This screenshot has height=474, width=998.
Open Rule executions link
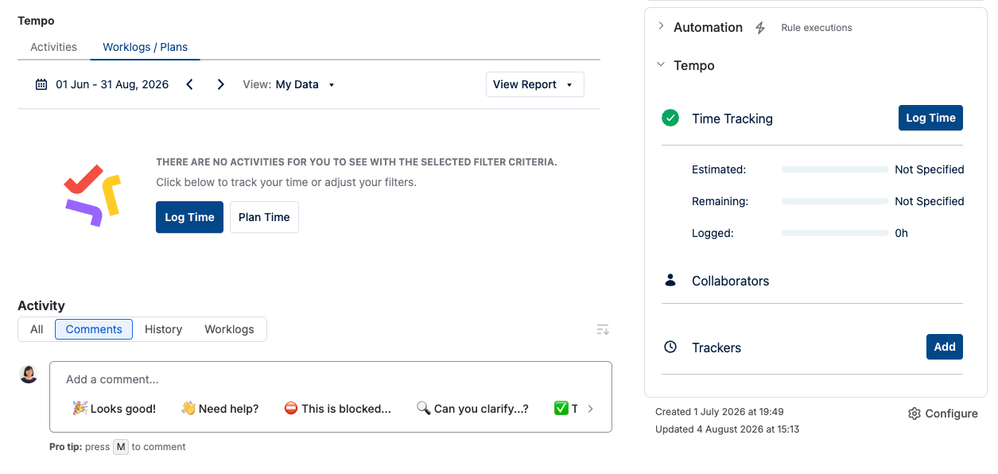[817, 28]
